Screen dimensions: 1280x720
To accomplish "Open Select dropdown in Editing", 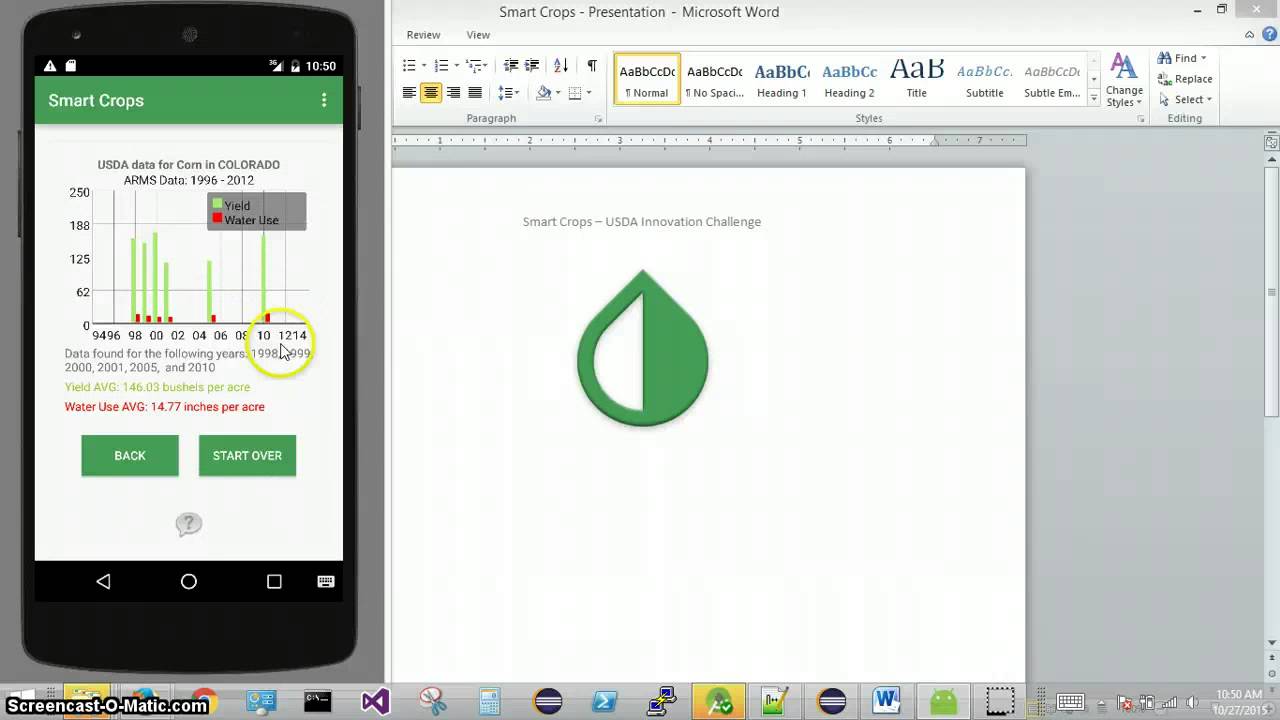I will tap(1185, 99).
